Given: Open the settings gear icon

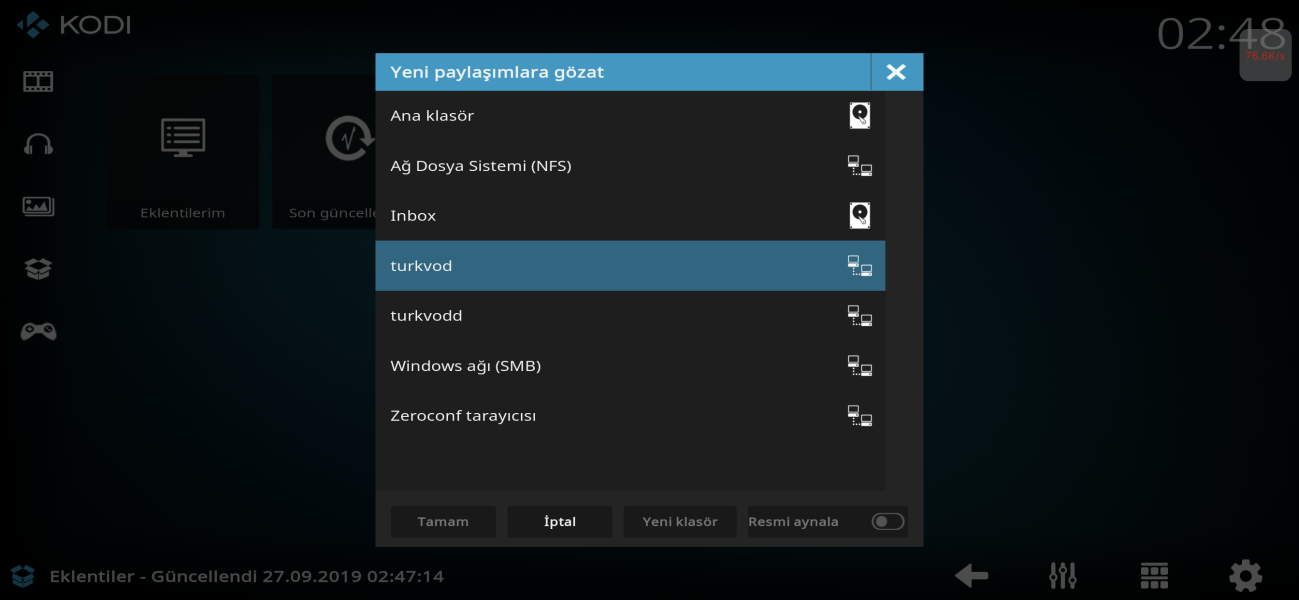Looking at the screenshot, I should (x=1245, y=575).
